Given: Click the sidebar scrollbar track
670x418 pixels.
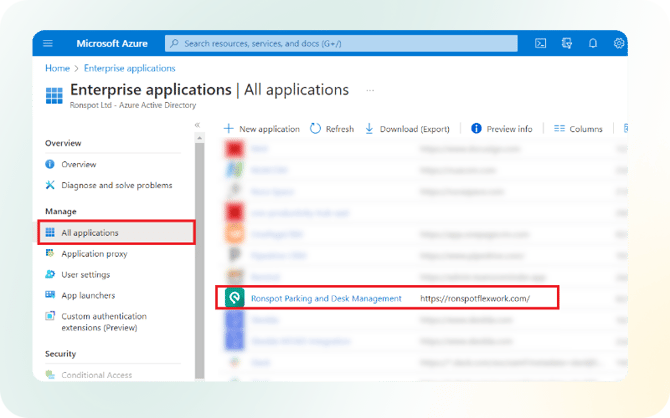Looking at the screenshot, I should click(x=199, y=261).
